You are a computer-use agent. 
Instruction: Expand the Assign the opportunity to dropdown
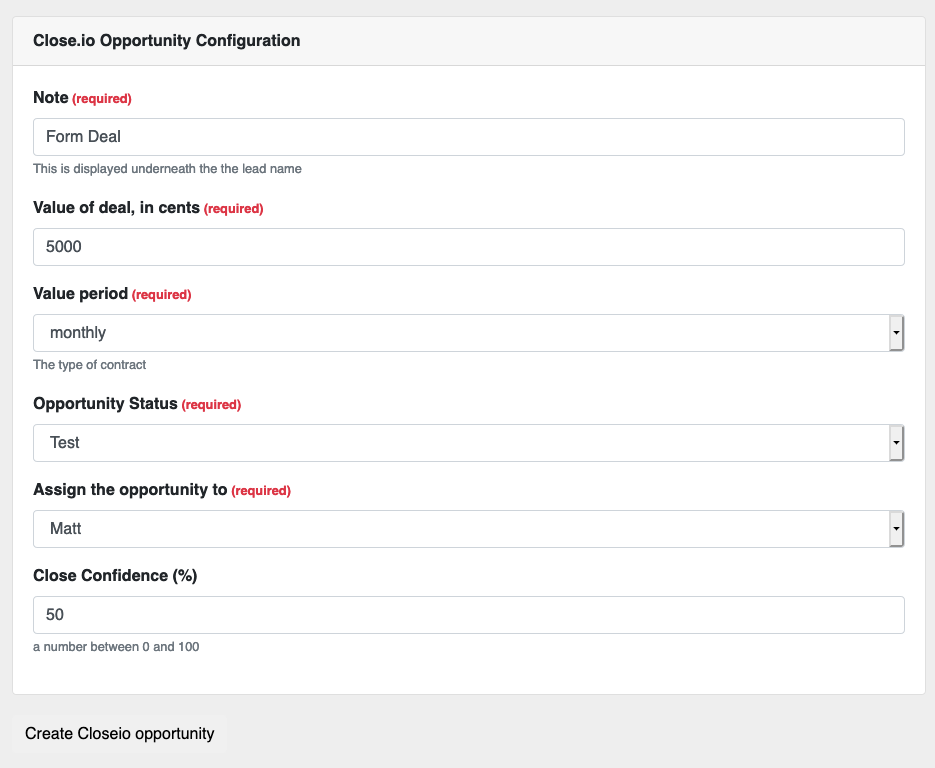click(x=469, y=529)
